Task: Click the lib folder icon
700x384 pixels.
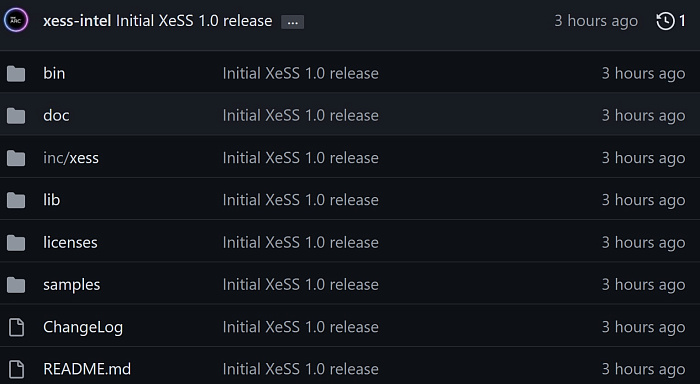Action: pyautogui.click(x=16, y=200)
